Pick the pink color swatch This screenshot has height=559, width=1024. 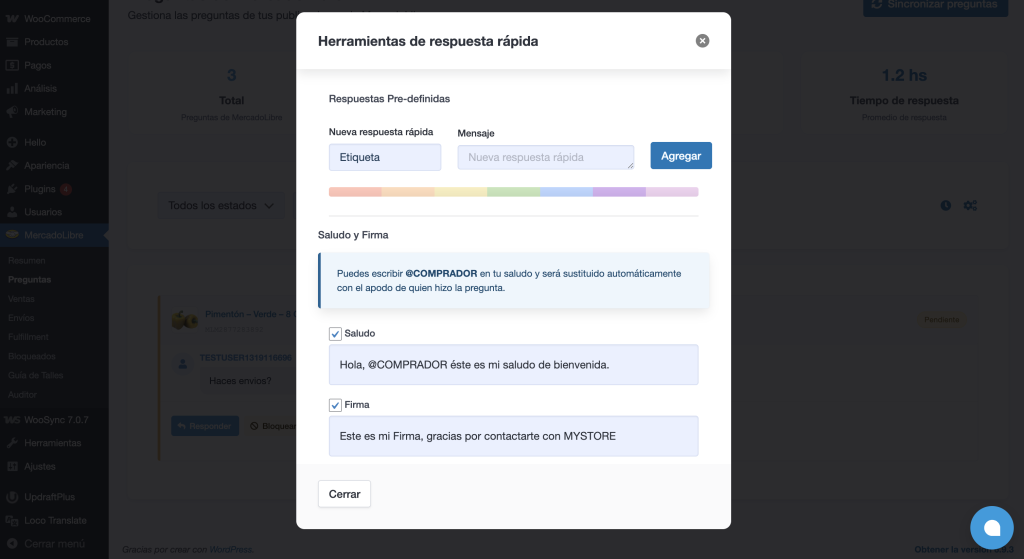[x=672, y=192]
